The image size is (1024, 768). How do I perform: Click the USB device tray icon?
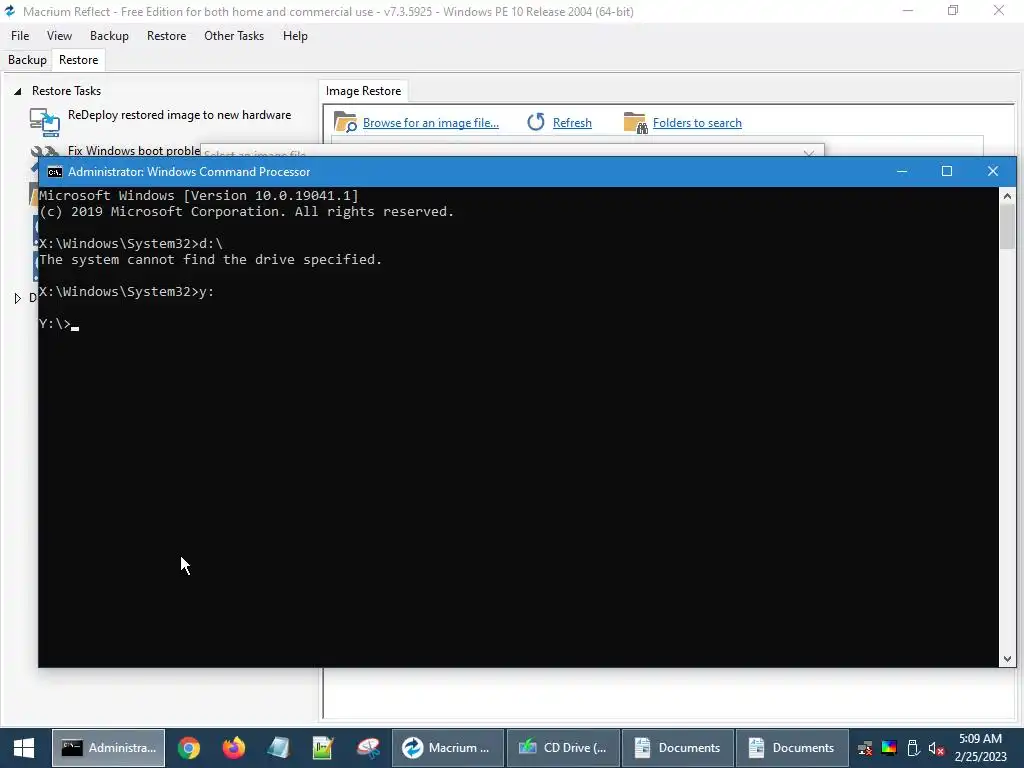pos(913,748)
